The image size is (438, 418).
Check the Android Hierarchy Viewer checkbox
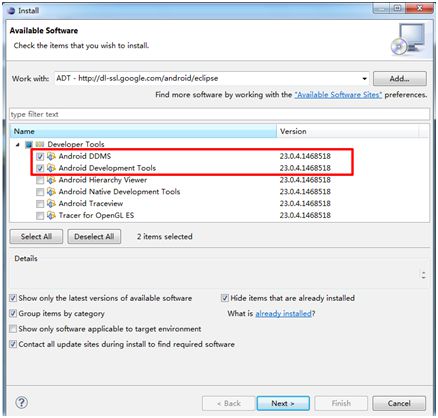click(x=40, y=180)
